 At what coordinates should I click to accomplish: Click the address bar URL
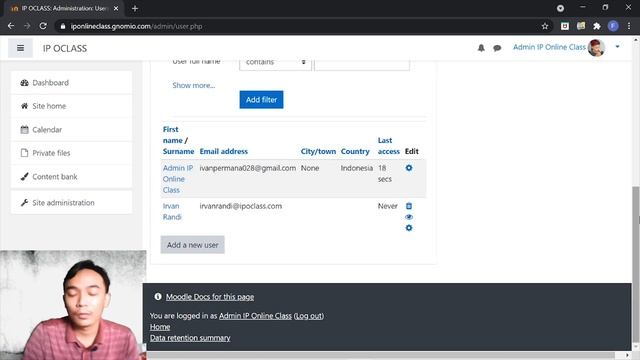point(136,26)
